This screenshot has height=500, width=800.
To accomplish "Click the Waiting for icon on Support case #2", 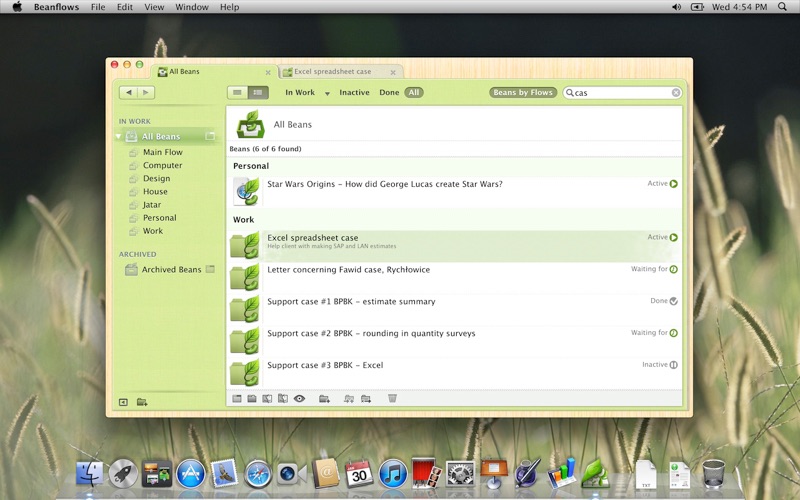I will coord(673,333).
